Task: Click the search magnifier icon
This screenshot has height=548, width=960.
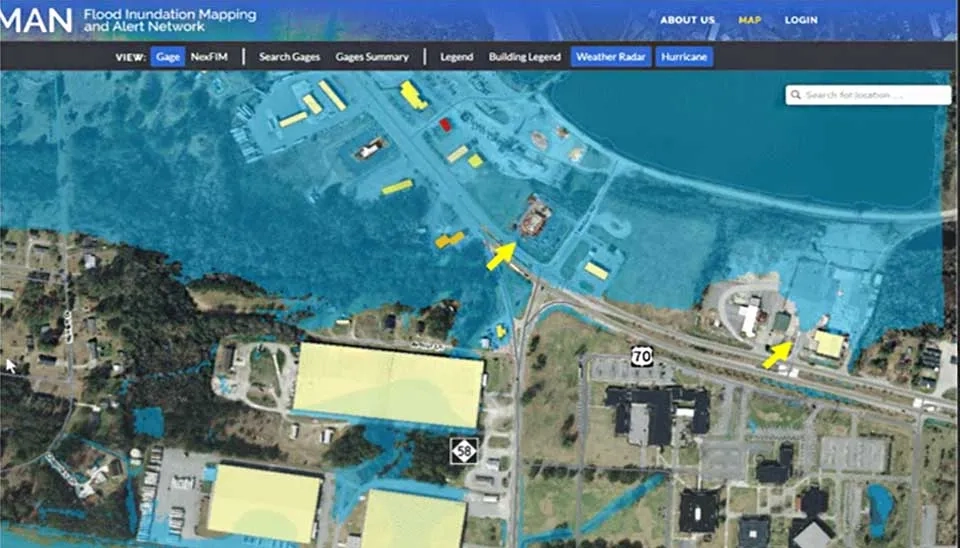Action: [796, 96]
